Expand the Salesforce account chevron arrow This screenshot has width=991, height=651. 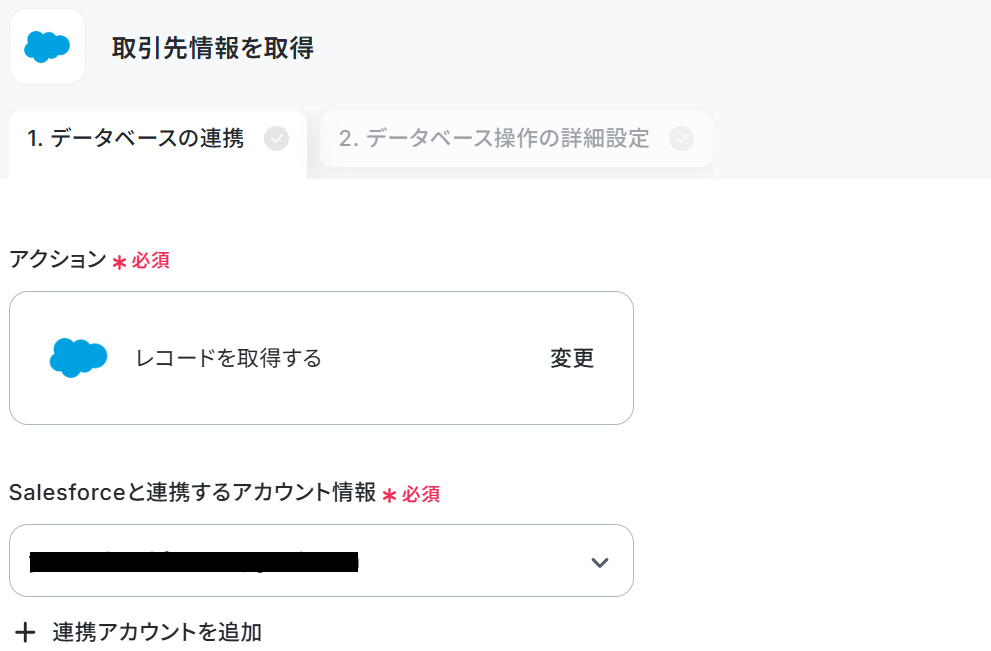[599, 562]
